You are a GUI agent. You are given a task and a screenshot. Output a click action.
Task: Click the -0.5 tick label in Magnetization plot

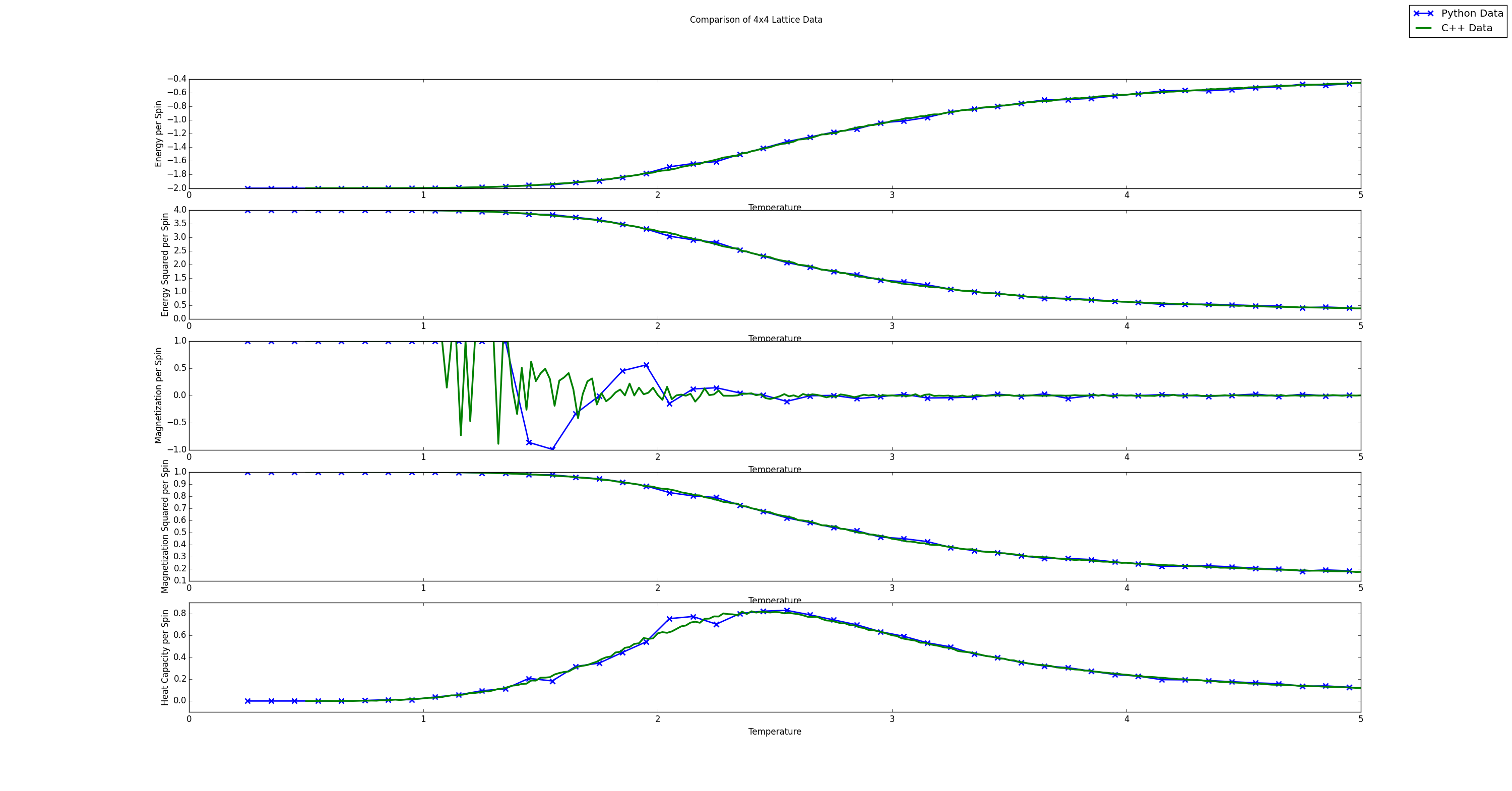click(x=177, y=423)
